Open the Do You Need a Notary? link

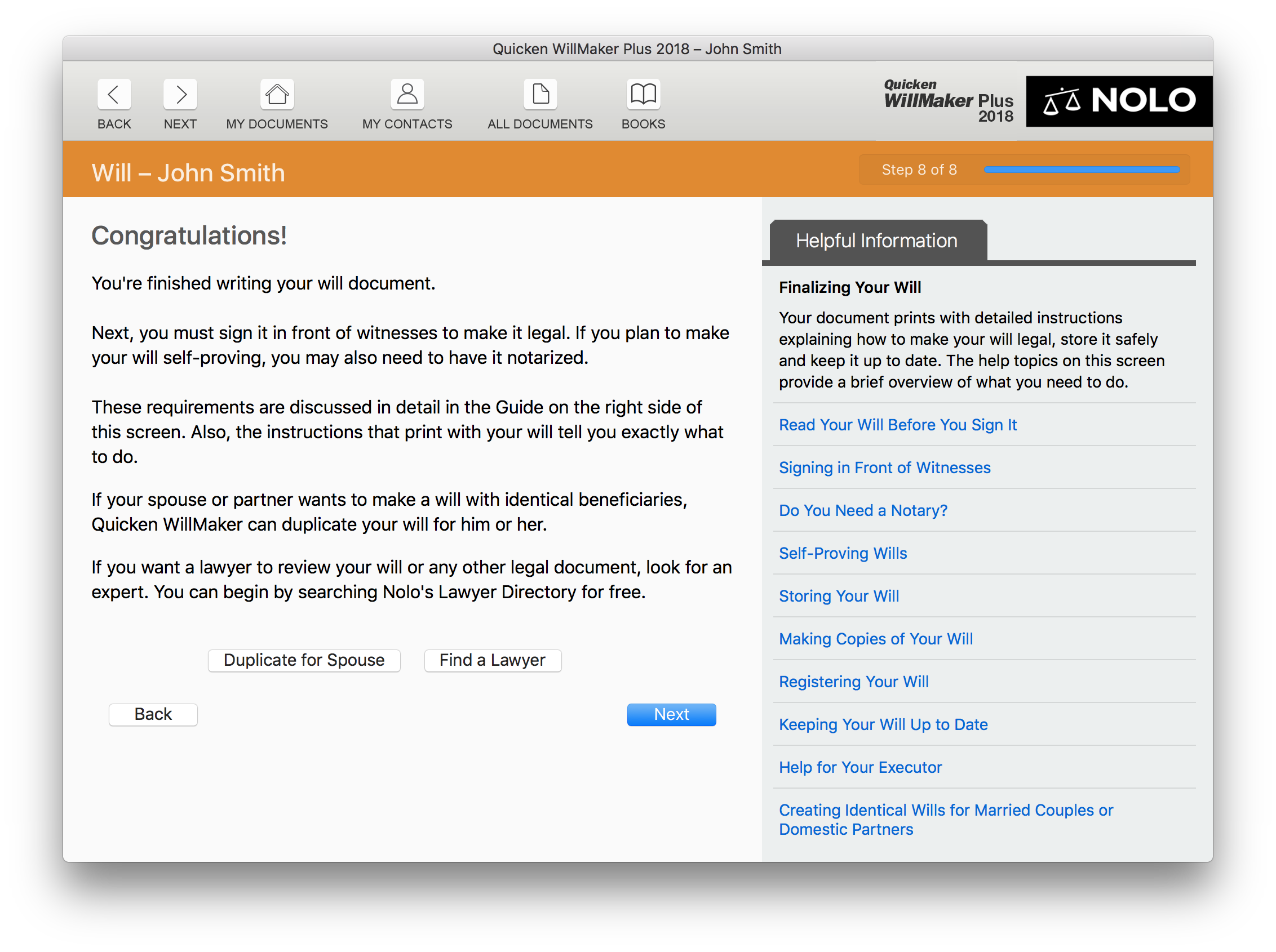point(862,510)
